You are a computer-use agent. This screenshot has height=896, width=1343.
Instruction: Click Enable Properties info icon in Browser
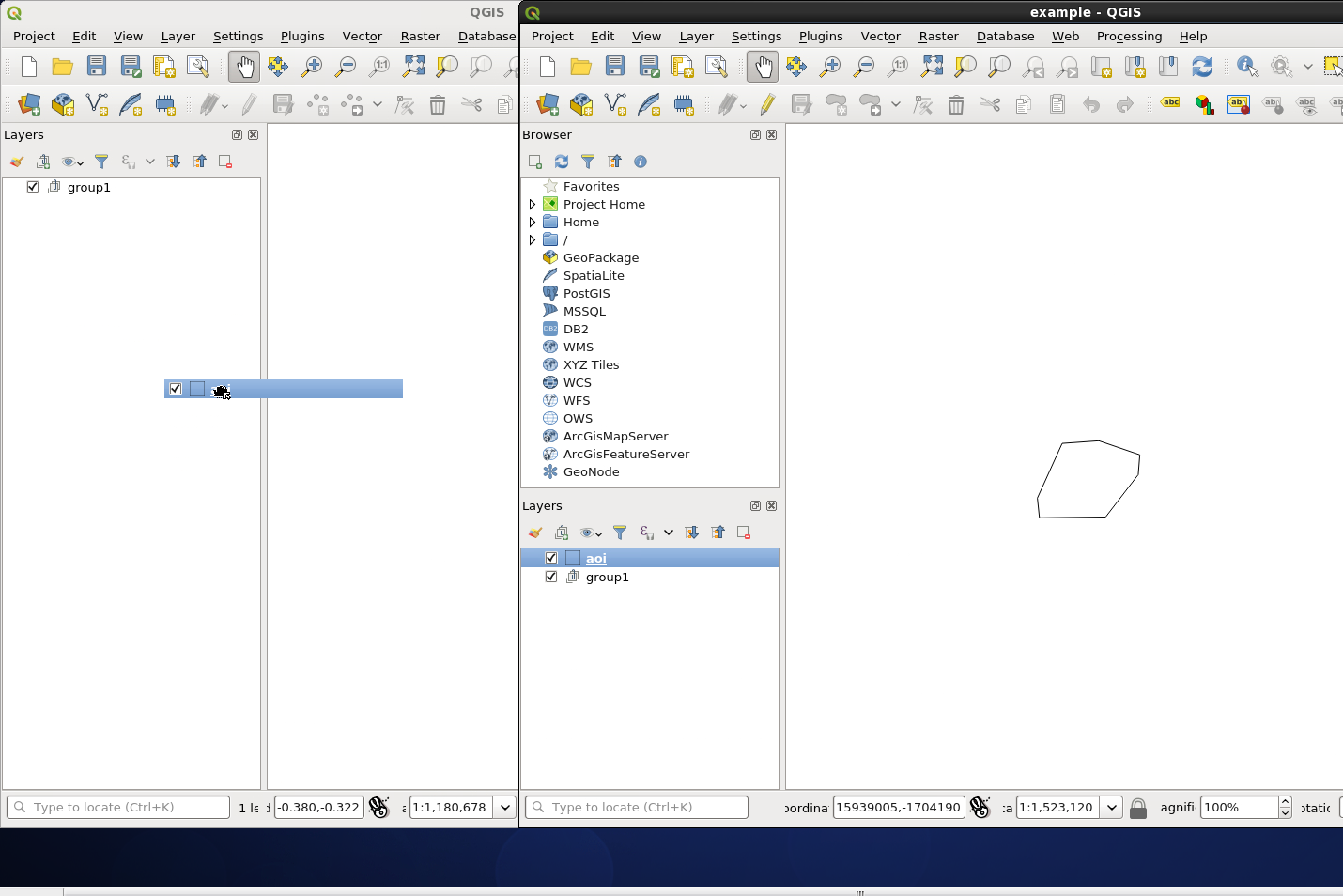[x=641, y=162]
